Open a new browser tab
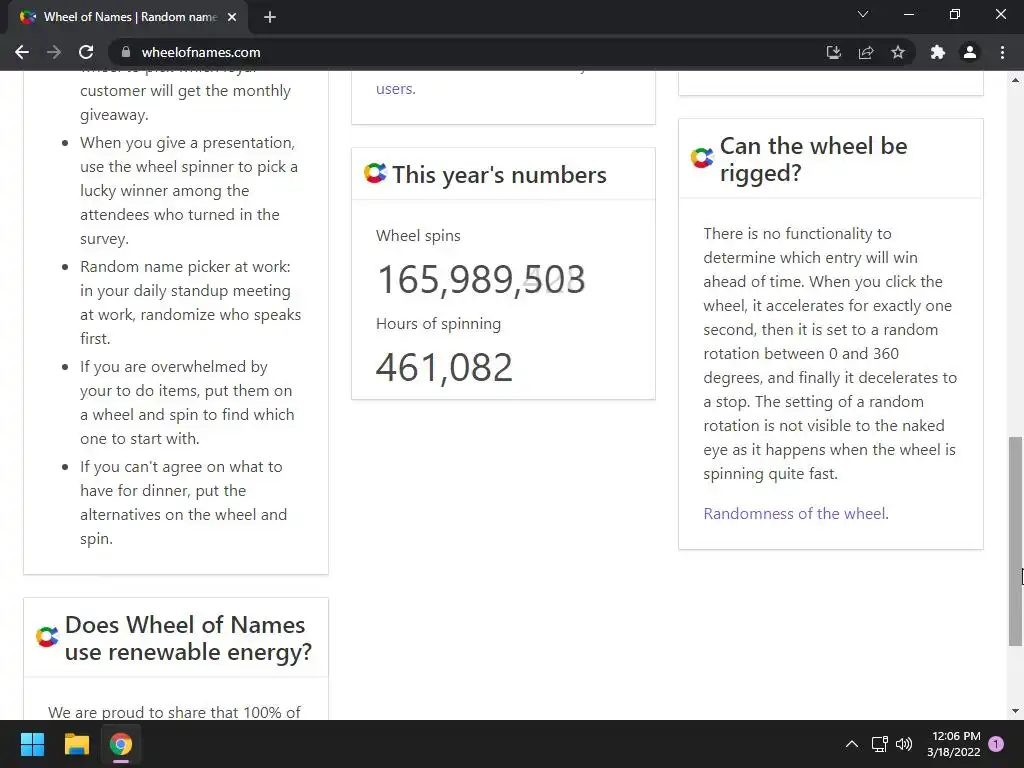1024x768 pixels. [270, 17]
